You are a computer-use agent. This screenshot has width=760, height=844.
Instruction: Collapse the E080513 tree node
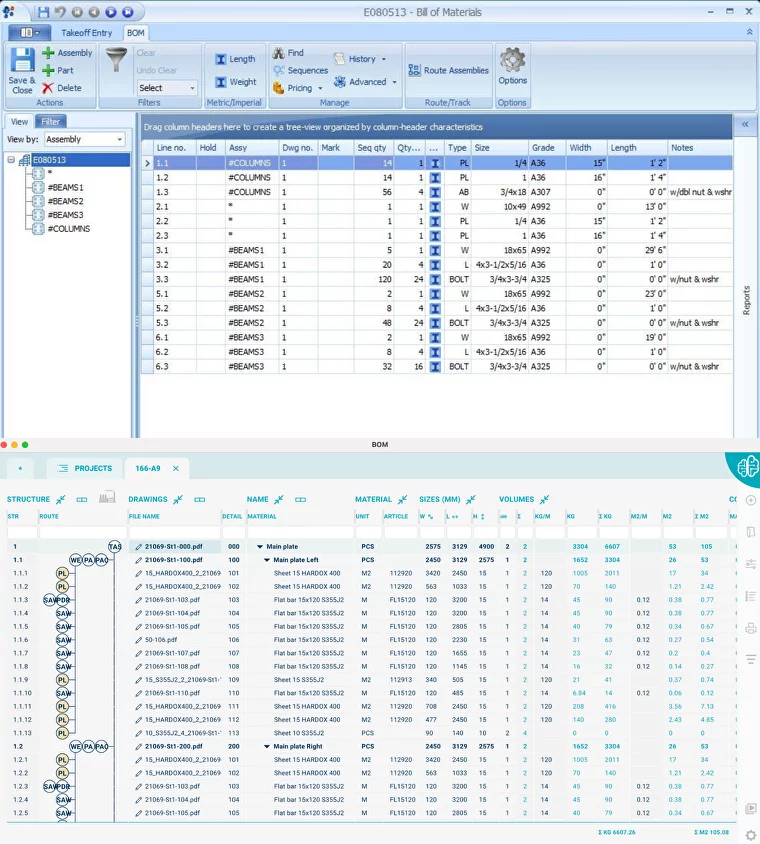point(11,160)
